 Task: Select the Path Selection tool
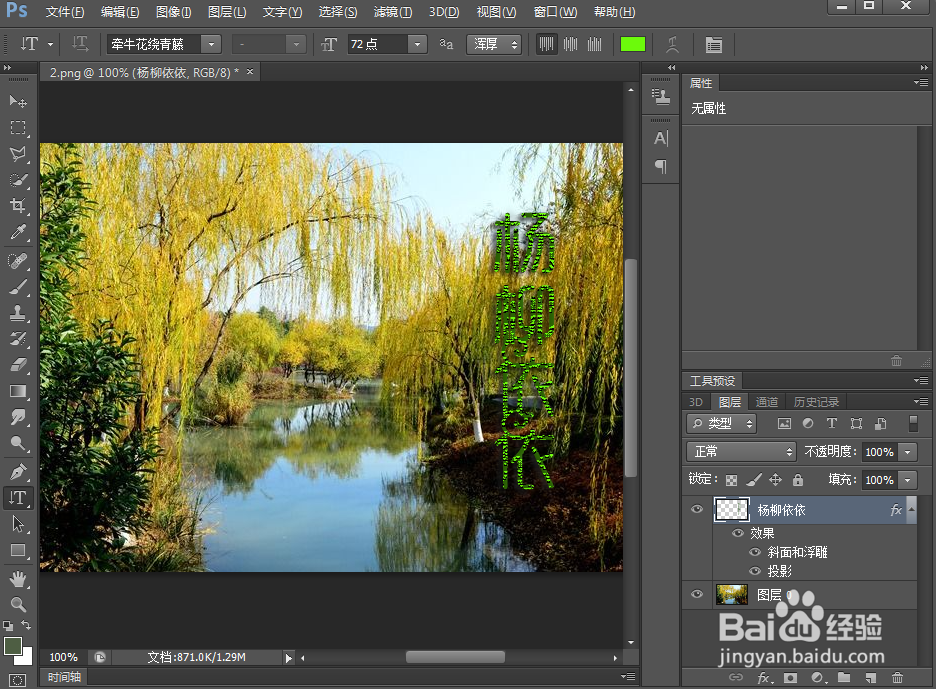tap(18, 524)
